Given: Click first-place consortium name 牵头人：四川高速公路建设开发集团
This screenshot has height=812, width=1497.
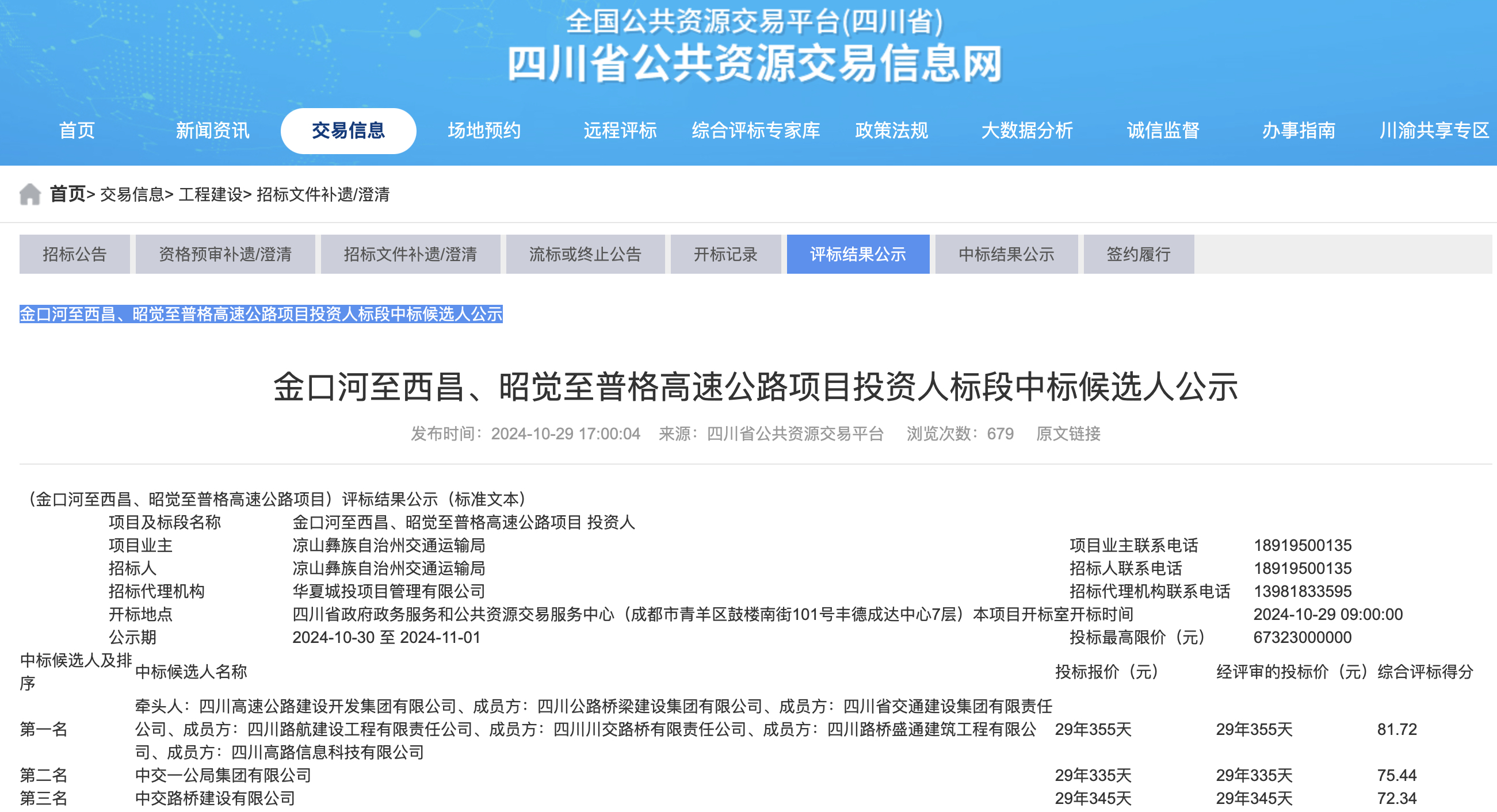Looking at the screenshot, I should (x=593, y=730).
